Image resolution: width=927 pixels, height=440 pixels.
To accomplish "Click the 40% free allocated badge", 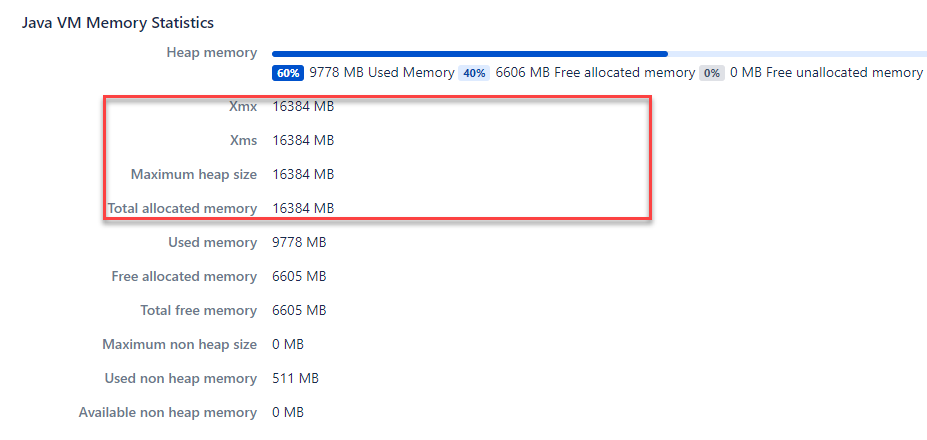I will (474, 73).
